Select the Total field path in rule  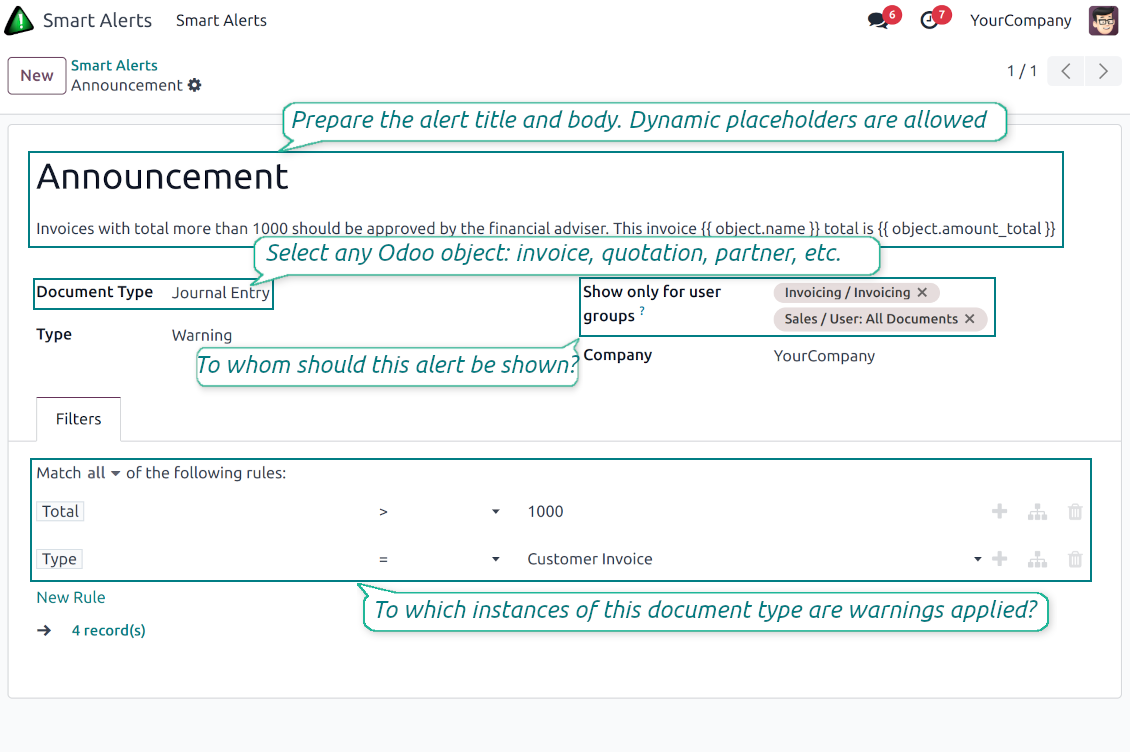coord(61,511)
